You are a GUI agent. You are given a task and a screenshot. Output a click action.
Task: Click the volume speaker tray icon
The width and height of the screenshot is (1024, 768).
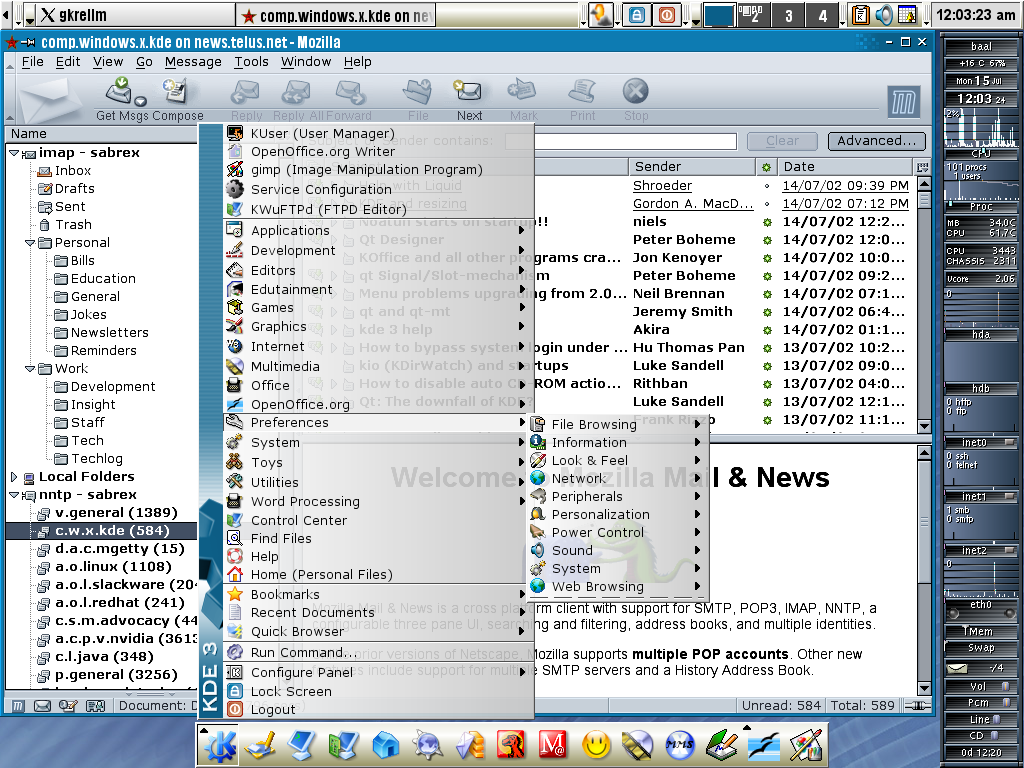tap(884, 14)
